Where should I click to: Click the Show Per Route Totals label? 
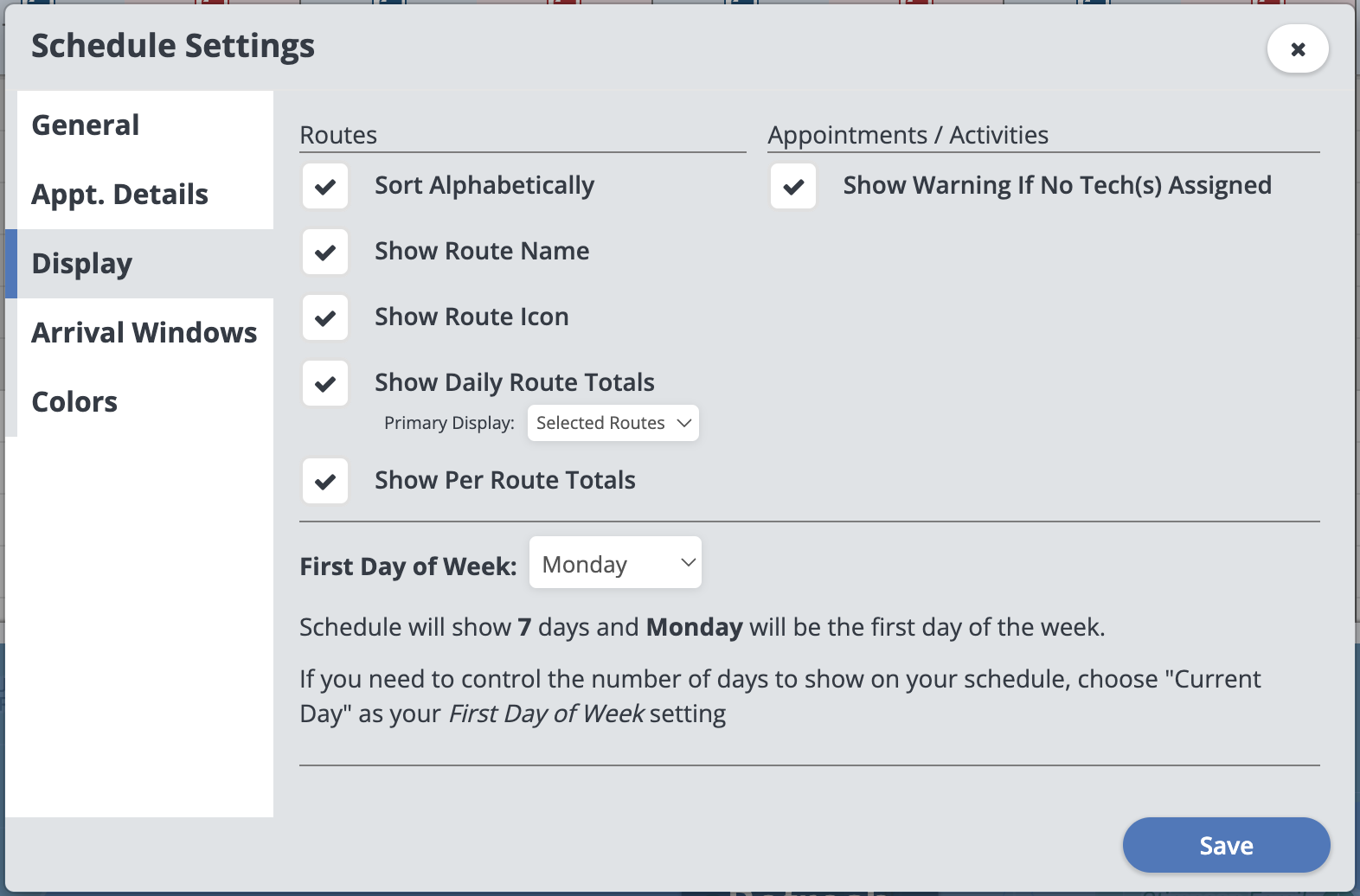click(505, 480)
